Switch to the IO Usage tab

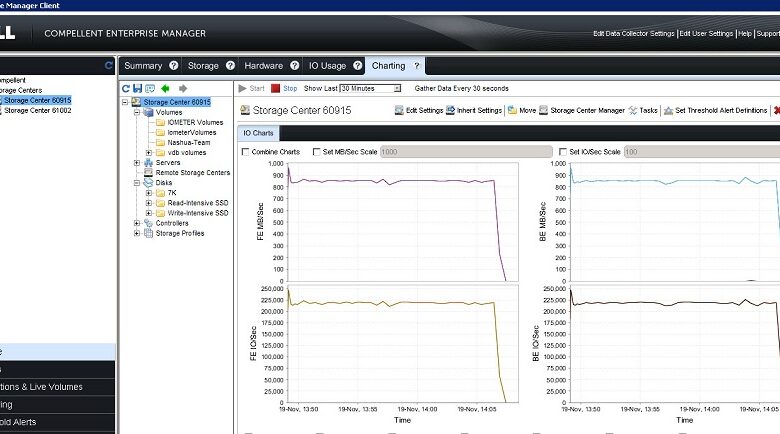pos(327,66)
